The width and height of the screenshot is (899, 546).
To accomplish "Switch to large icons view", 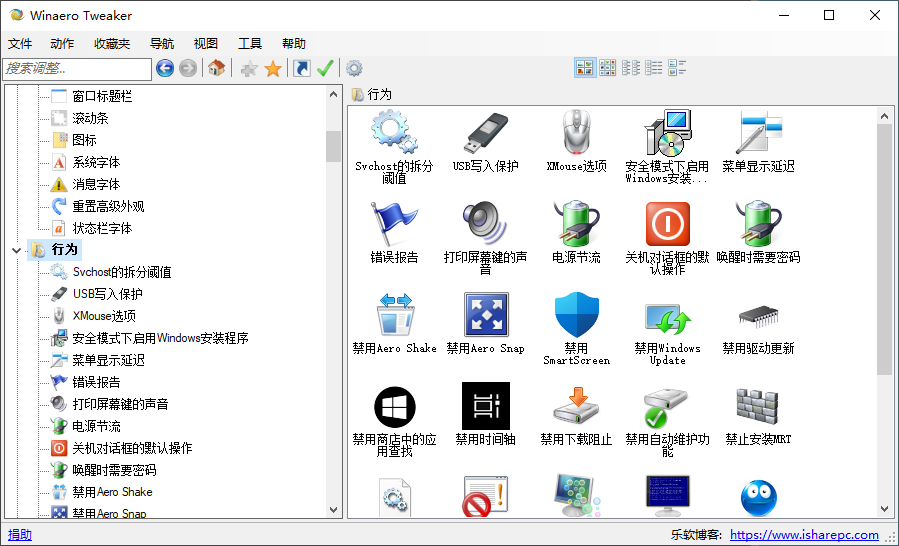I will [x=585, y=68].
